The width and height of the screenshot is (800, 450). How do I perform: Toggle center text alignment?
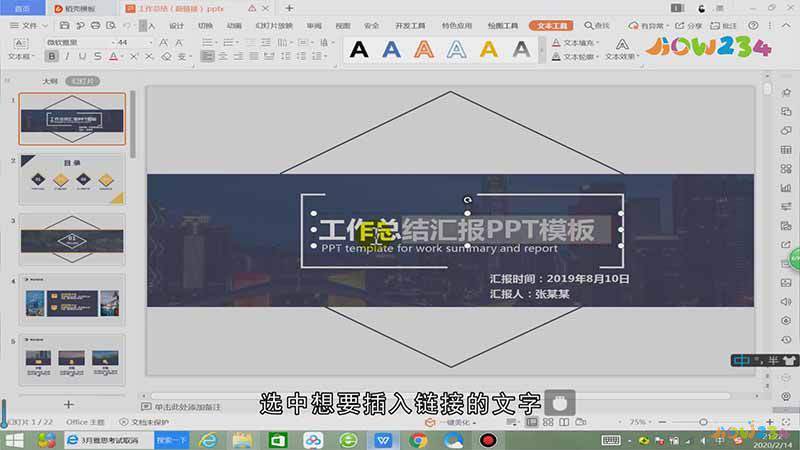(223, 56)
